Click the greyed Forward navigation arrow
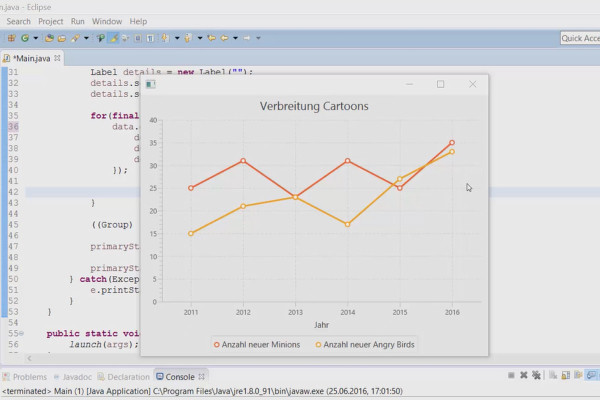Screen dimensions: 600x400 click(247, 38)
